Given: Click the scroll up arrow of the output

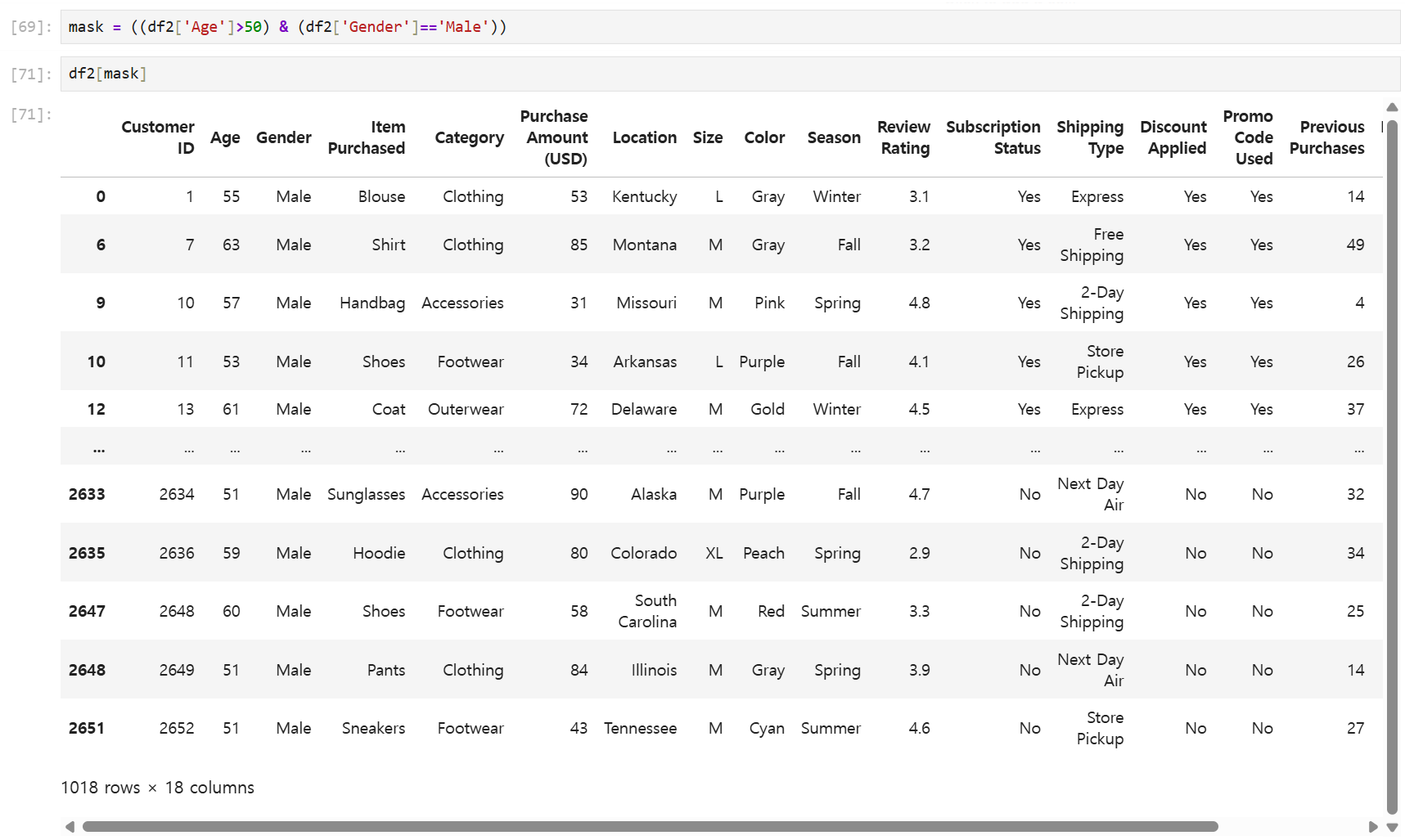Looking at the screenshot, I should (x=1392, y=107).
